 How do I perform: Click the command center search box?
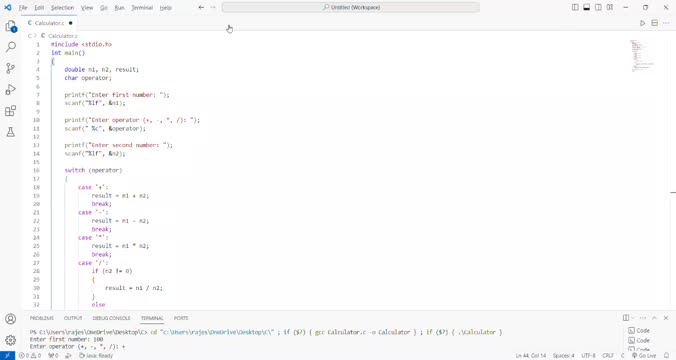pyautogui.click(x=351, y=7)
